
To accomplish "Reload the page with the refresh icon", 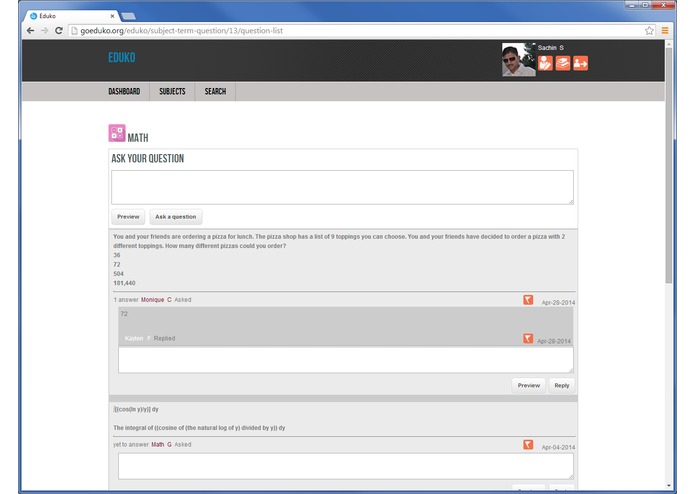I will click(59, 31).
